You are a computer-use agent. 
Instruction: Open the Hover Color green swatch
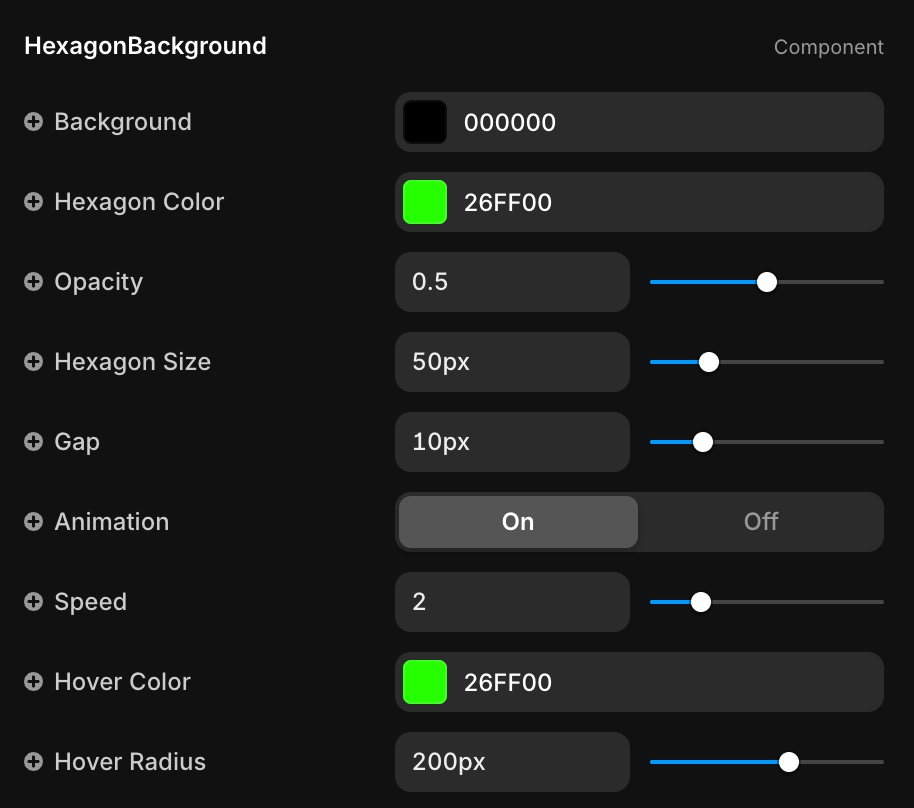(425, 682)
